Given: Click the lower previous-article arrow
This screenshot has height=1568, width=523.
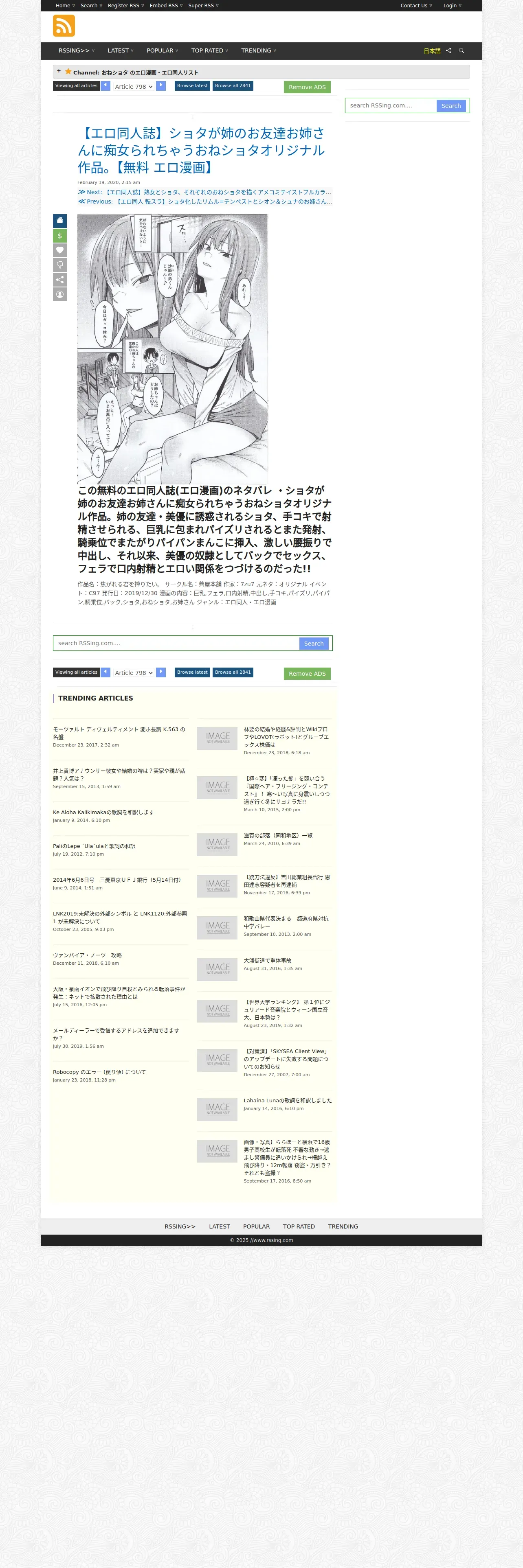Looking at the screenshot, I should click(105, 672).
